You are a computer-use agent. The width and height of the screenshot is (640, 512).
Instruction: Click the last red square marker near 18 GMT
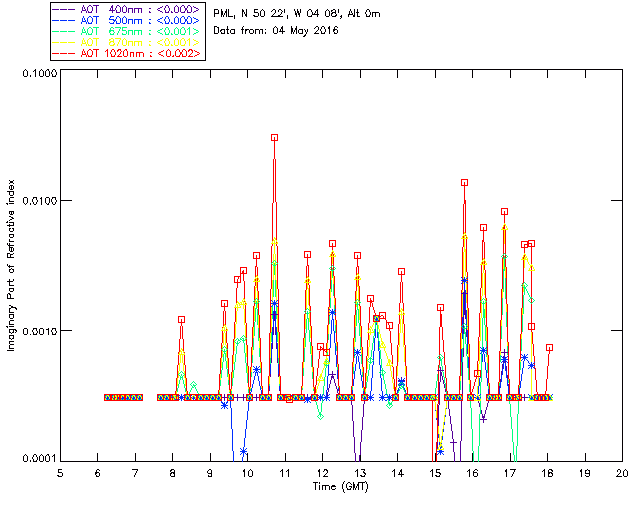coord(550,347)
